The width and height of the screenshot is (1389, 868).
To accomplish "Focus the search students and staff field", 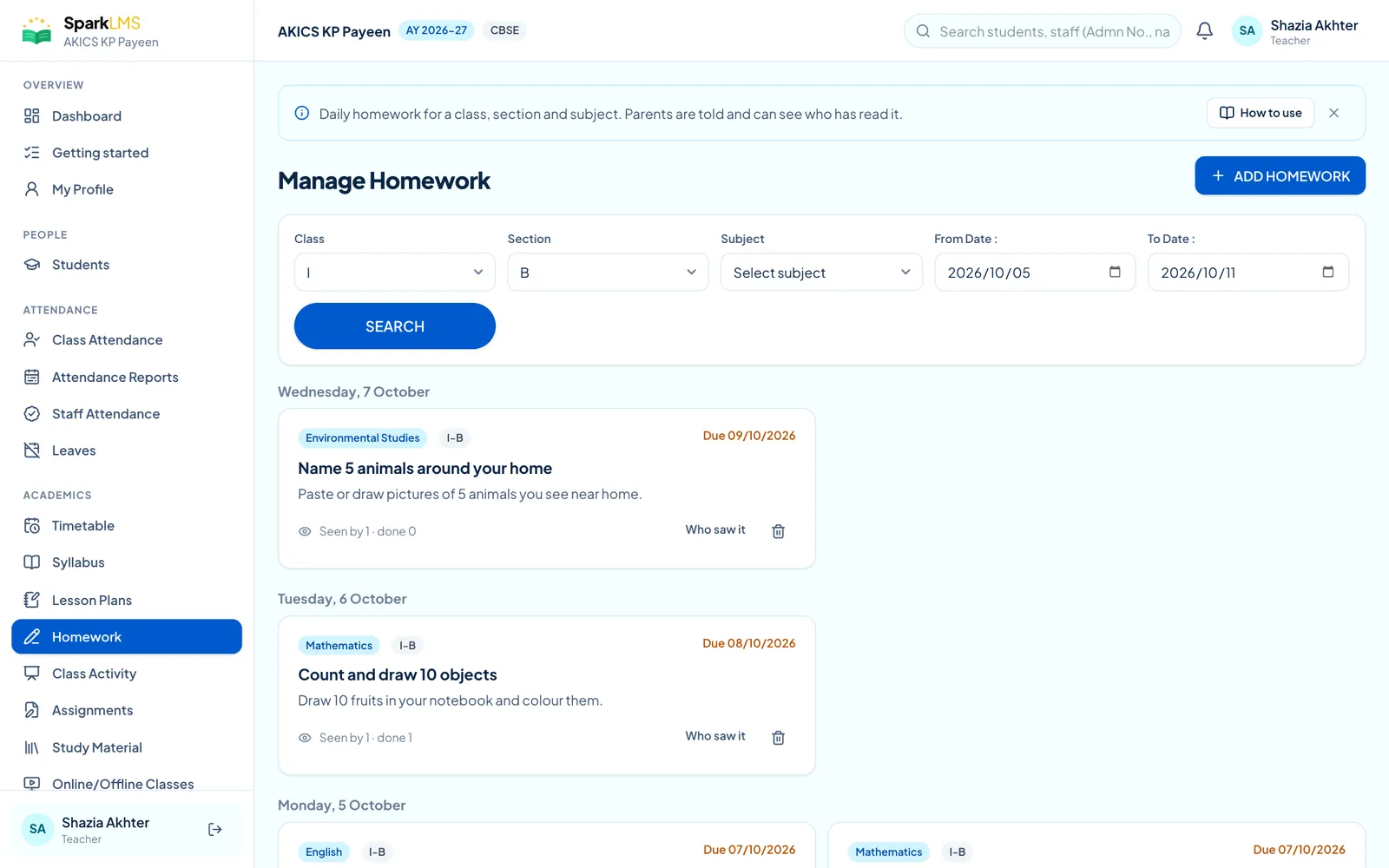I will (x=1043, y=31).
